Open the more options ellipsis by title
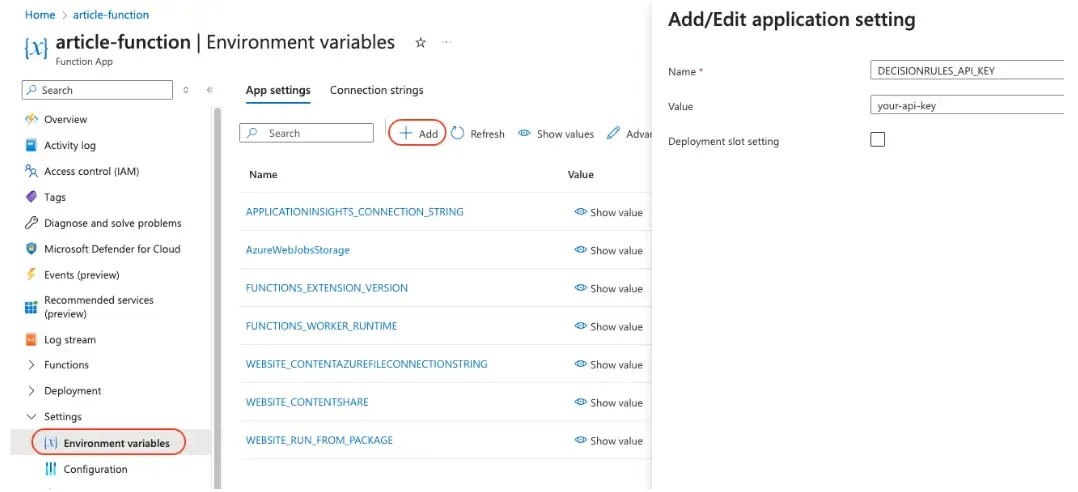 pos(447,43)
